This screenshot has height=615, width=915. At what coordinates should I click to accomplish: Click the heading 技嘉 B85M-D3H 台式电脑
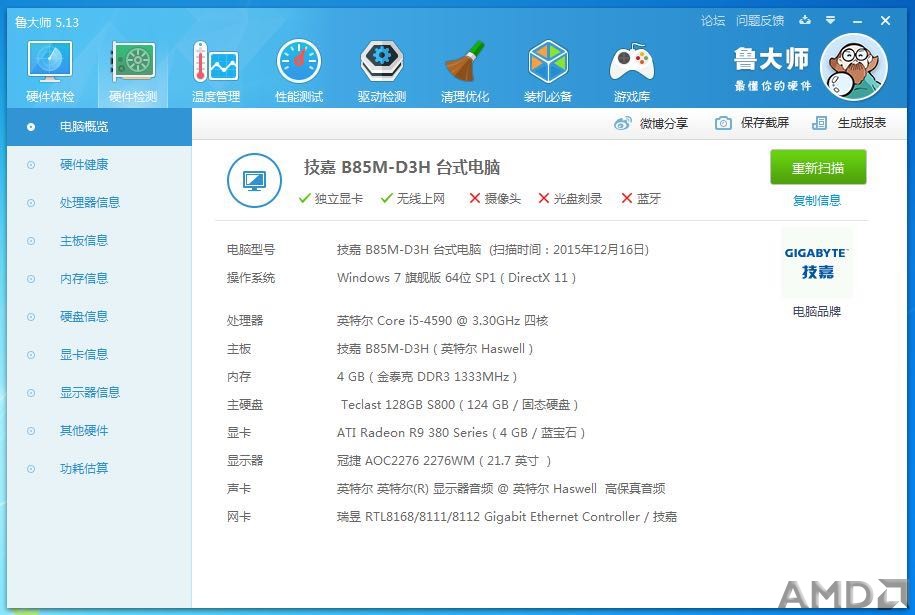tap(401, 167)
